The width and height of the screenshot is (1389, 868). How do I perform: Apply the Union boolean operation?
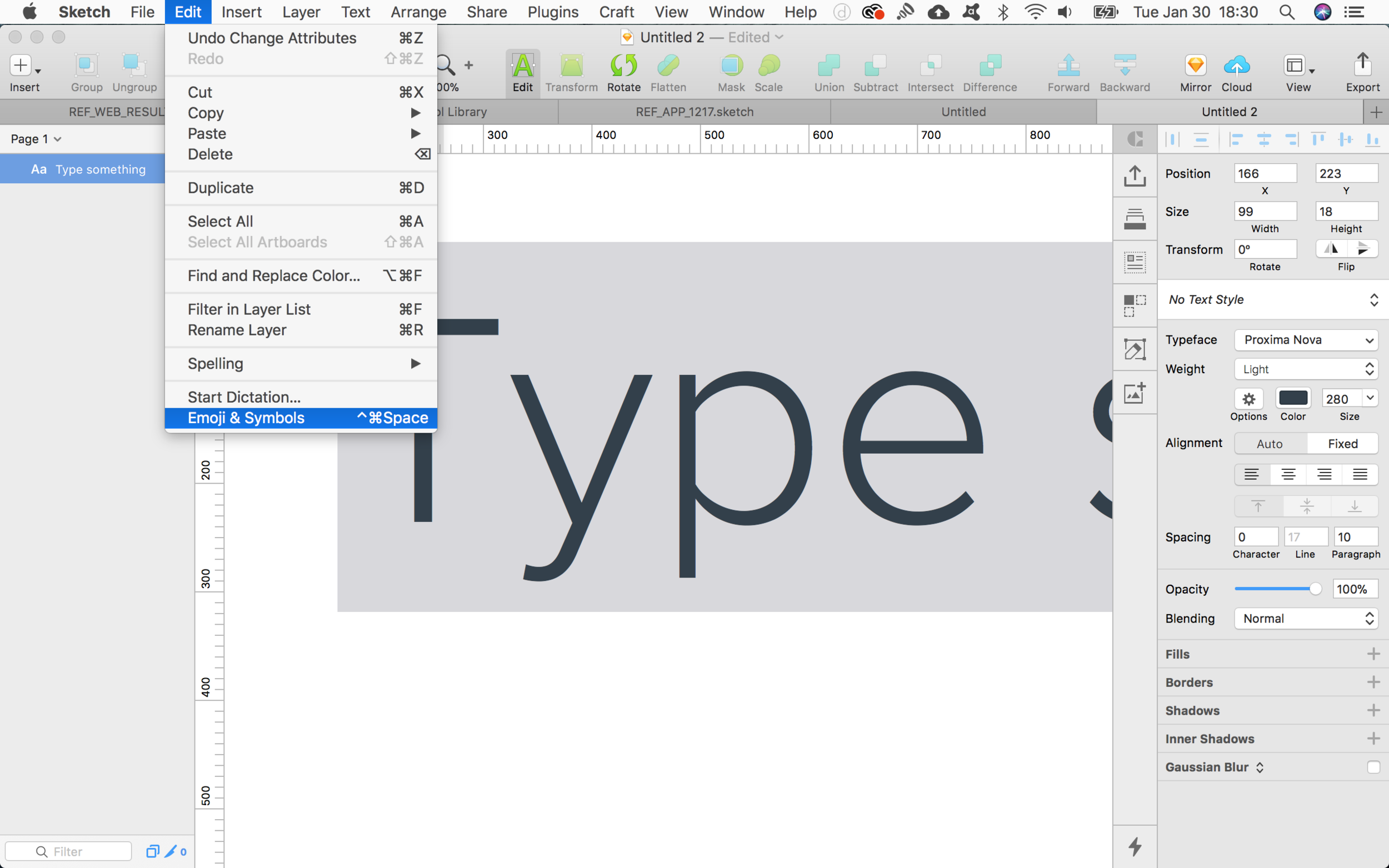pyautogui.click(x=828, y=66)
